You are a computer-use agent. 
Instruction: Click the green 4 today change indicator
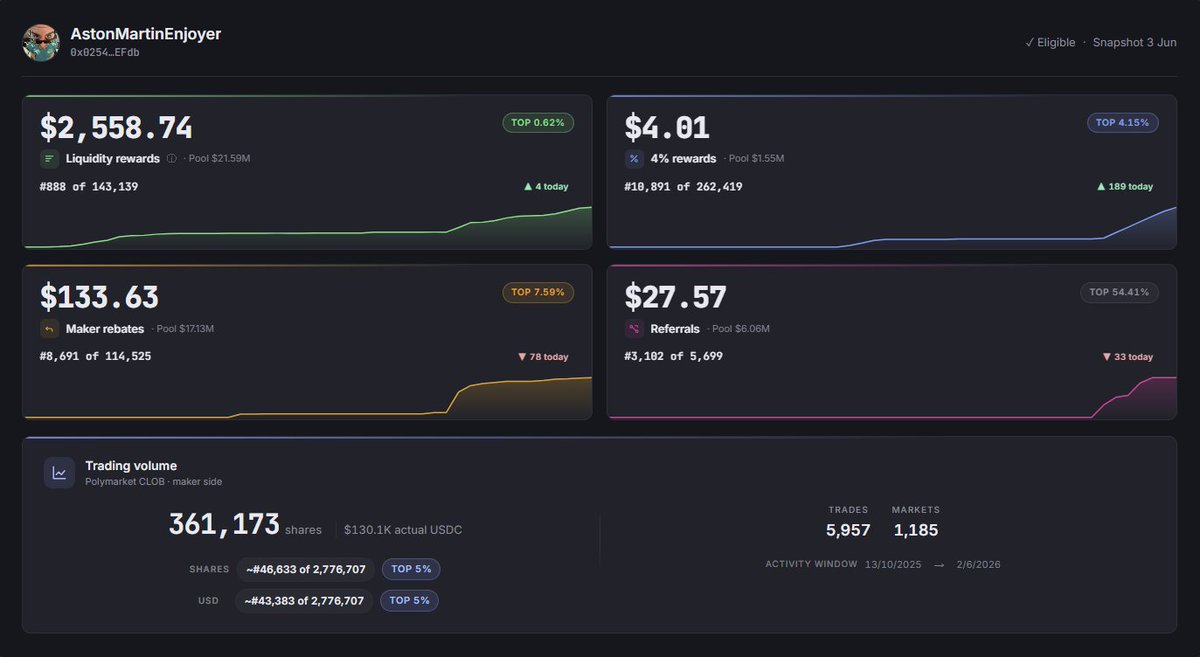(x=546, y=187)
